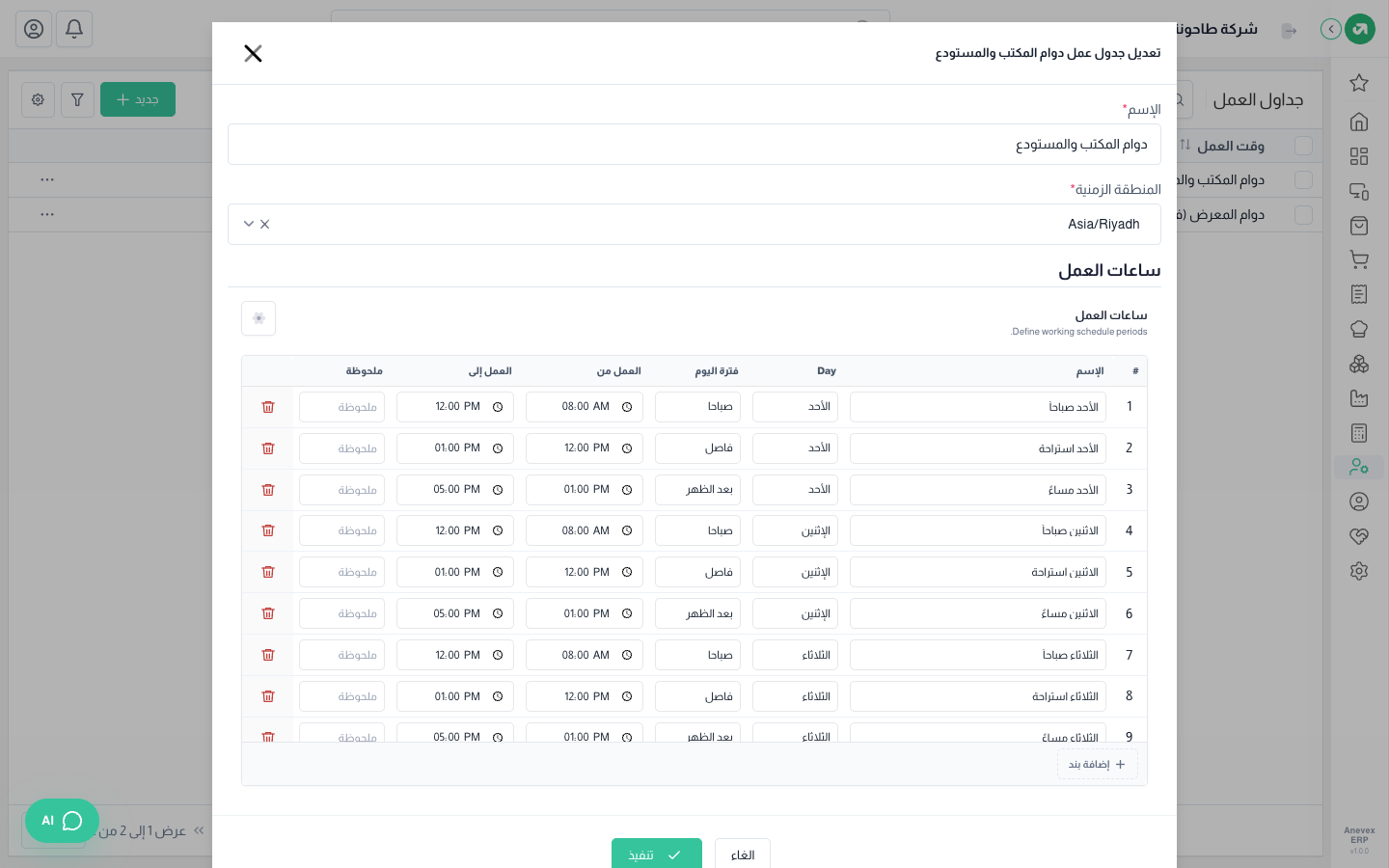Open Day dropdown for row 1 الأحد

795,407
